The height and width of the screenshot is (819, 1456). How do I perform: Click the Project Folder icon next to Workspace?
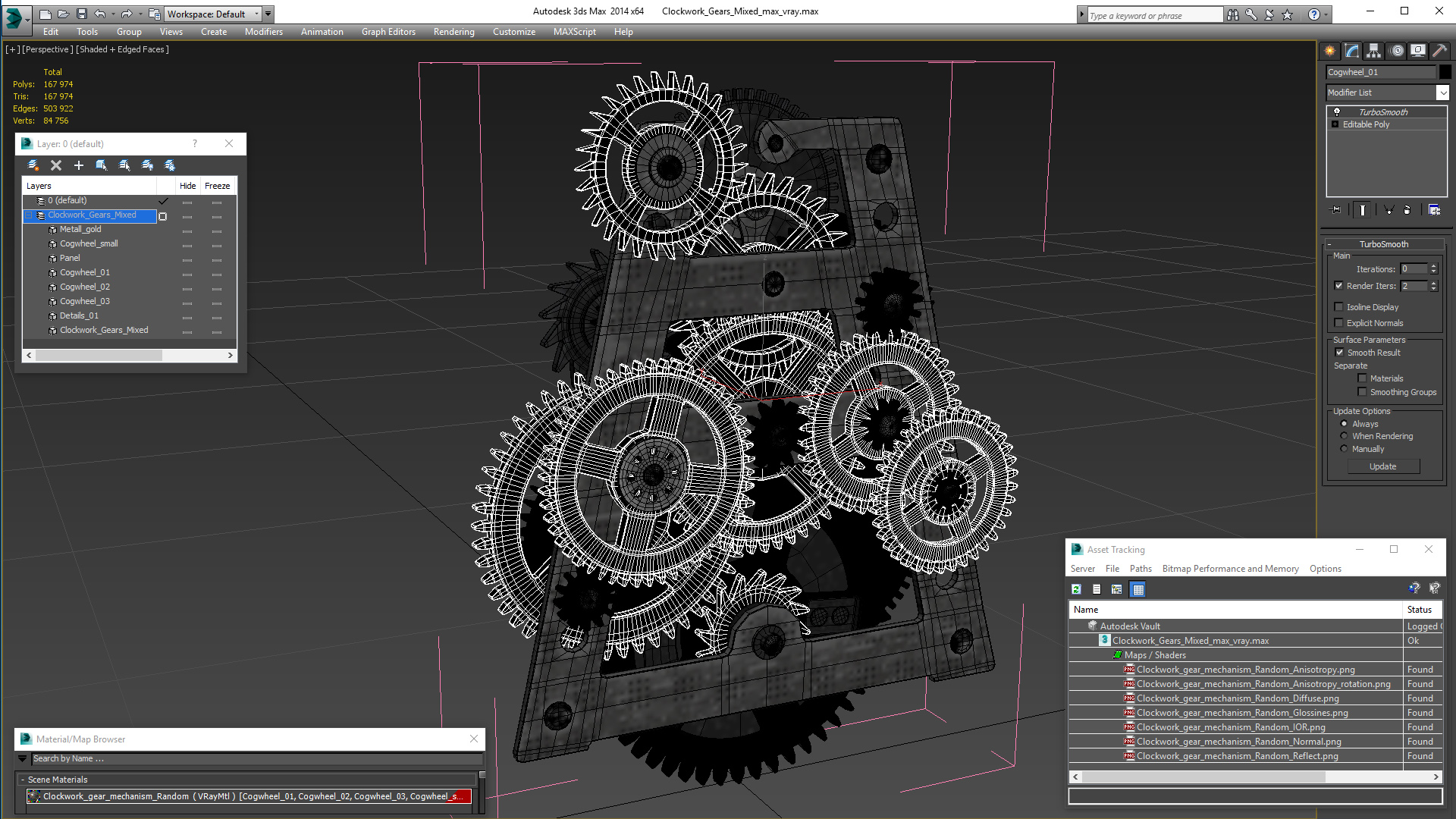tap(155, 14)
